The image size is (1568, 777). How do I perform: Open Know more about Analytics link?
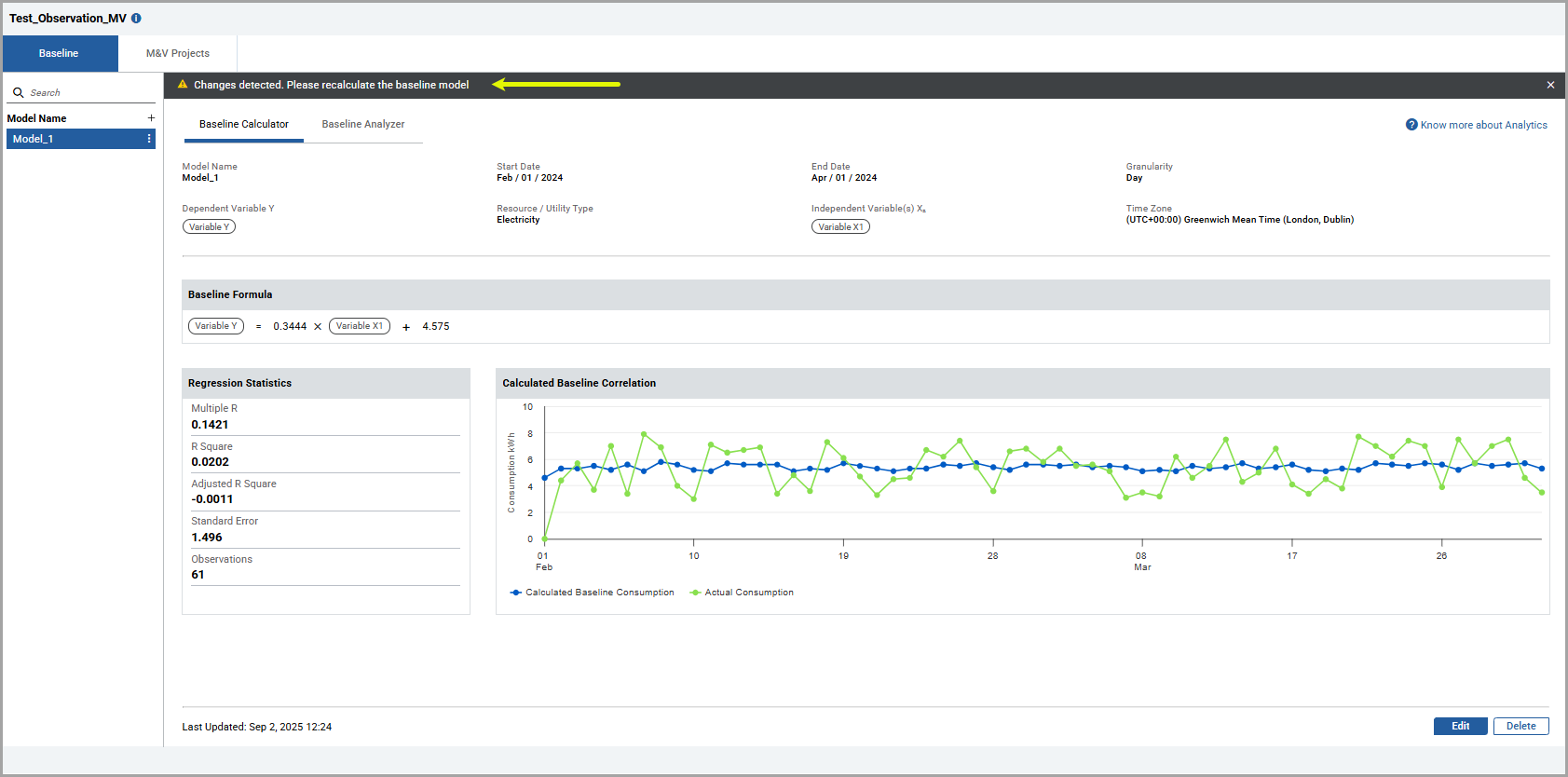pos(1483,125)
